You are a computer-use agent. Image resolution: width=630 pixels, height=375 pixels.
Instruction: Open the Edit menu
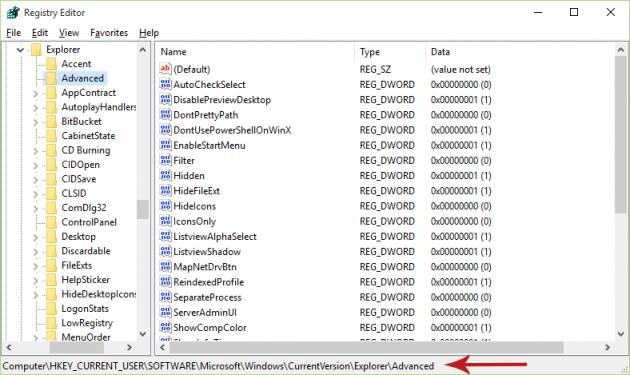click(x=40, y=33)
